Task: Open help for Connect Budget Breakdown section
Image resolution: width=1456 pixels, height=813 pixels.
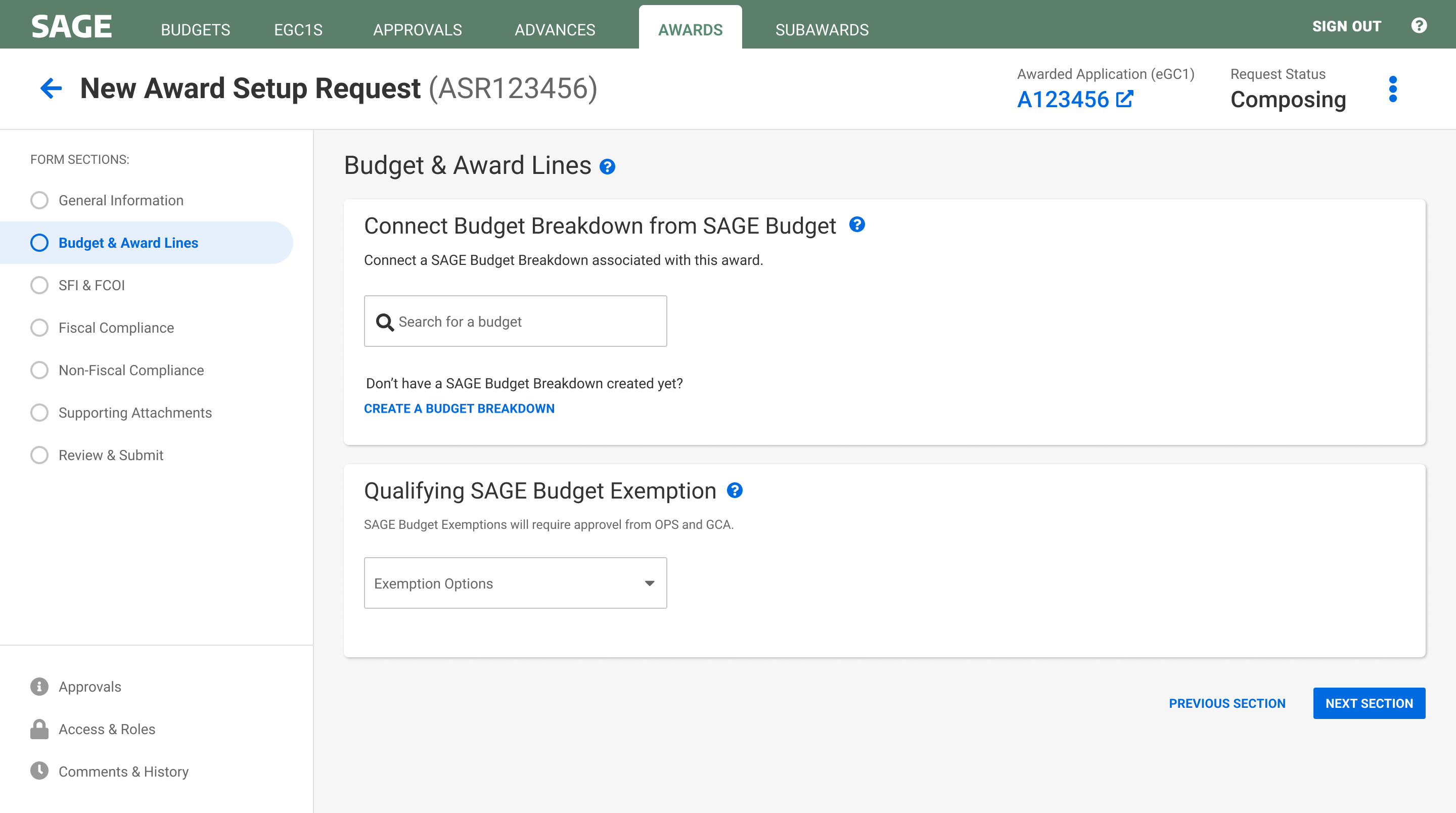Action: coord(857,224)
